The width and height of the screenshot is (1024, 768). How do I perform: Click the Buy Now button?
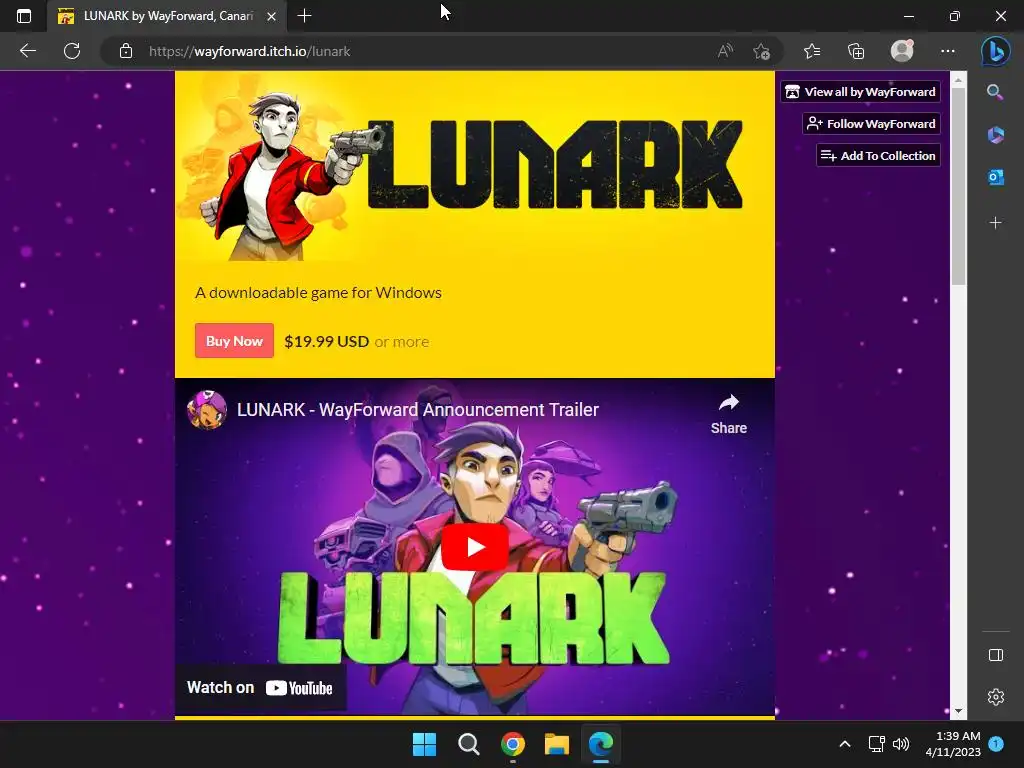point(234,341)
